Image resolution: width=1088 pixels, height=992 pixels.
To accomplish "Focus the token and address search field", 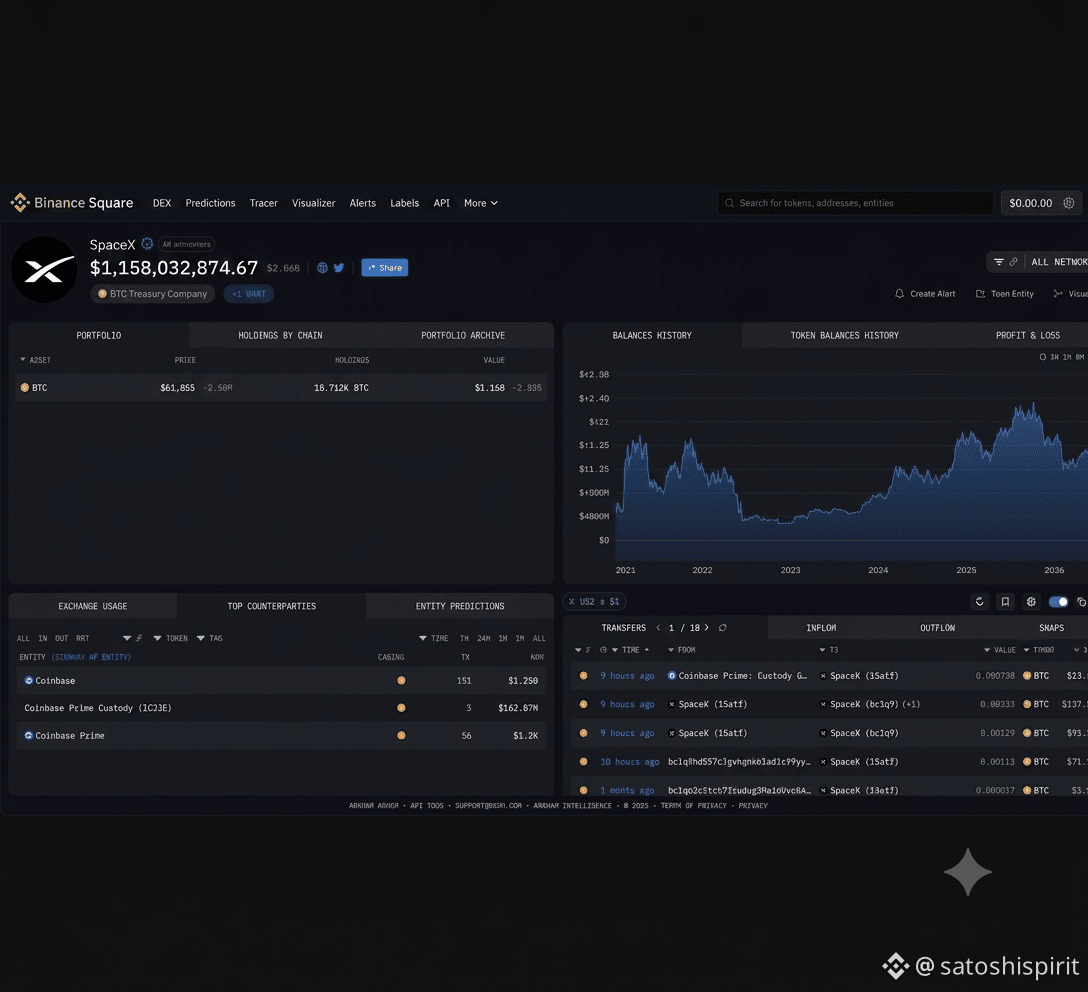I will click(x=855, y=203).
